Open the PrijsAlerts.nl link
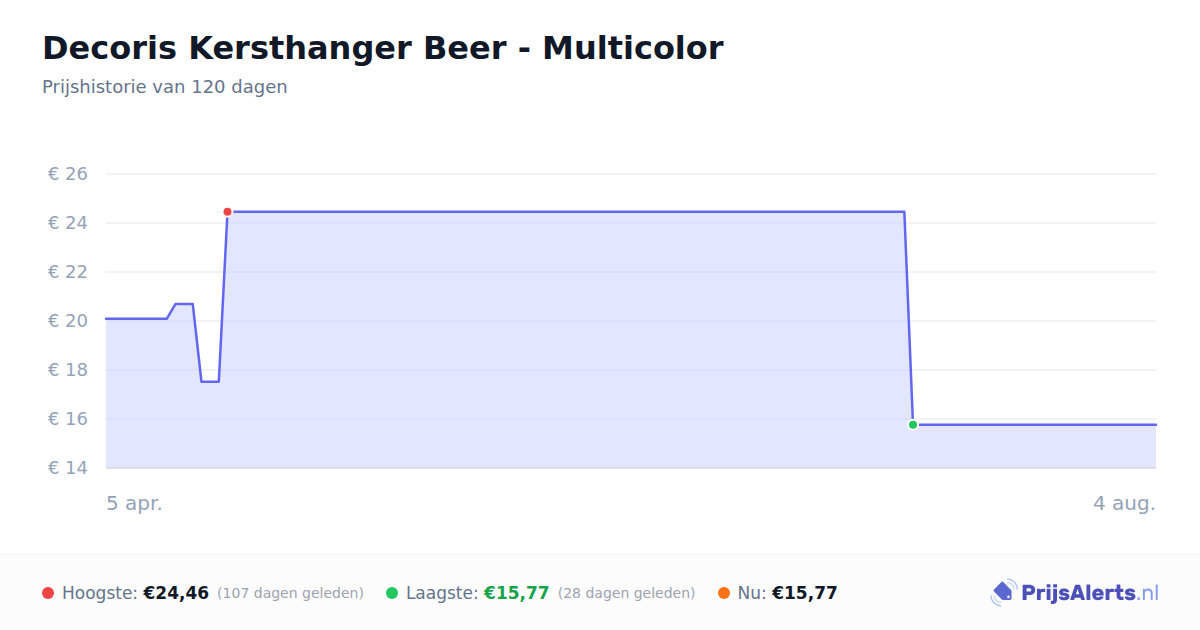The height and width of the screenshot is (630, 1200). pyautogui.click(x=1075, y=593)
